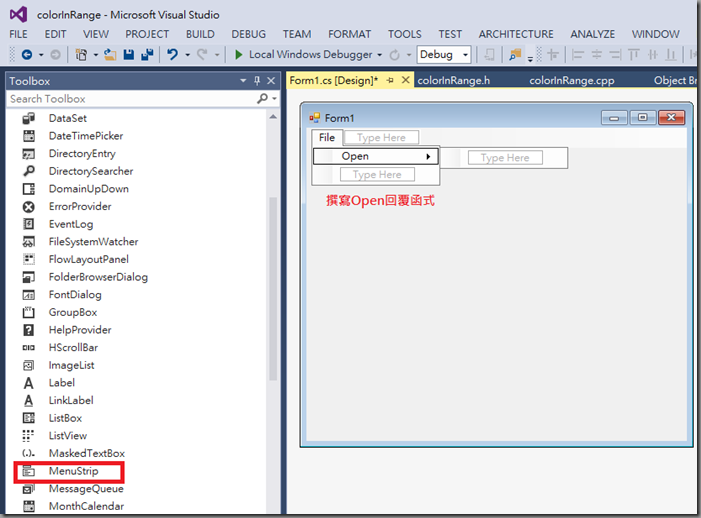This screenshot has width=701, height=518.
Task: Open the FILE menu
Action: click(18, 34)
